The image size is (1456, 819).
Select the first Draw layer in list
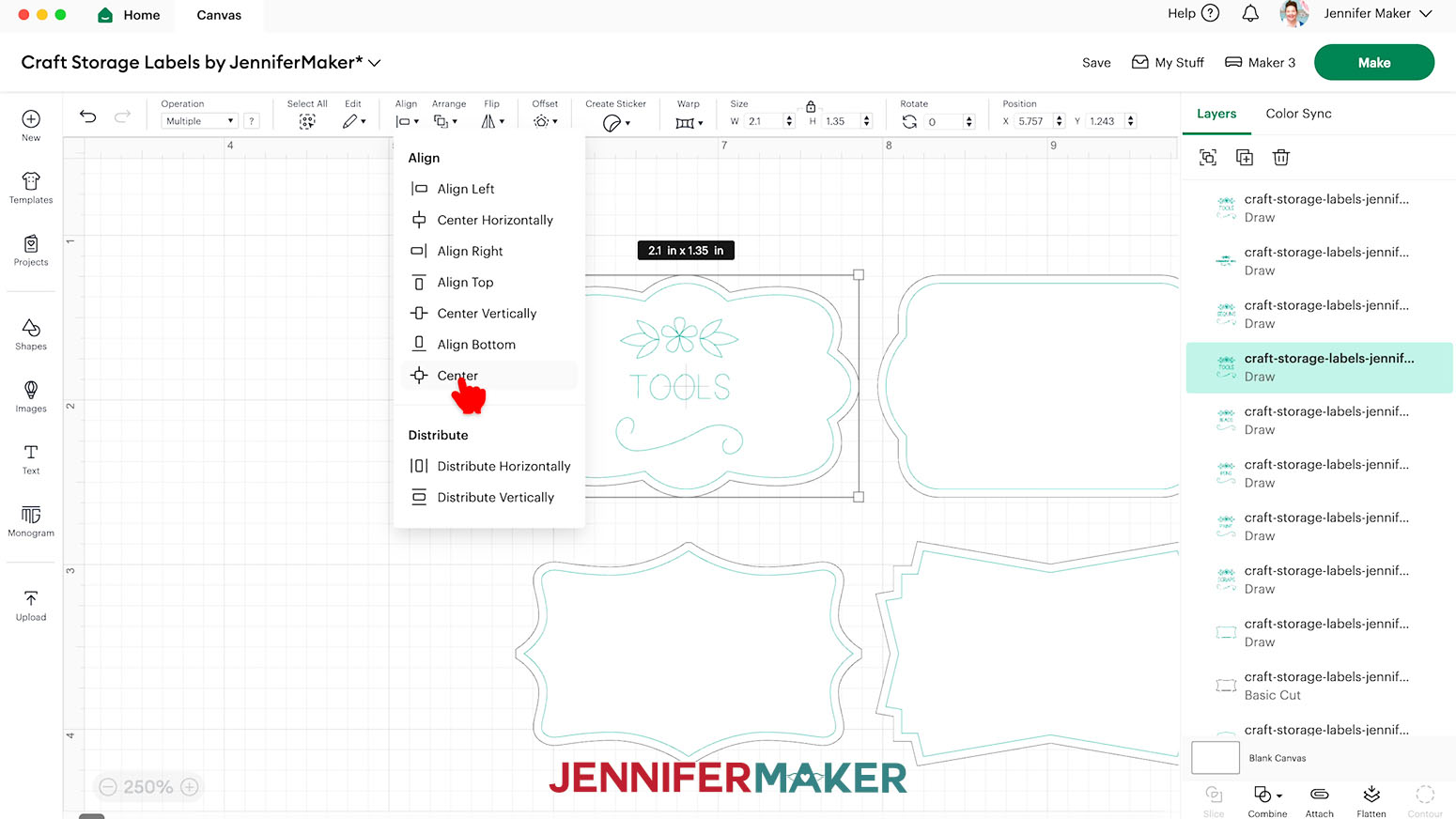pos(1319,208)
